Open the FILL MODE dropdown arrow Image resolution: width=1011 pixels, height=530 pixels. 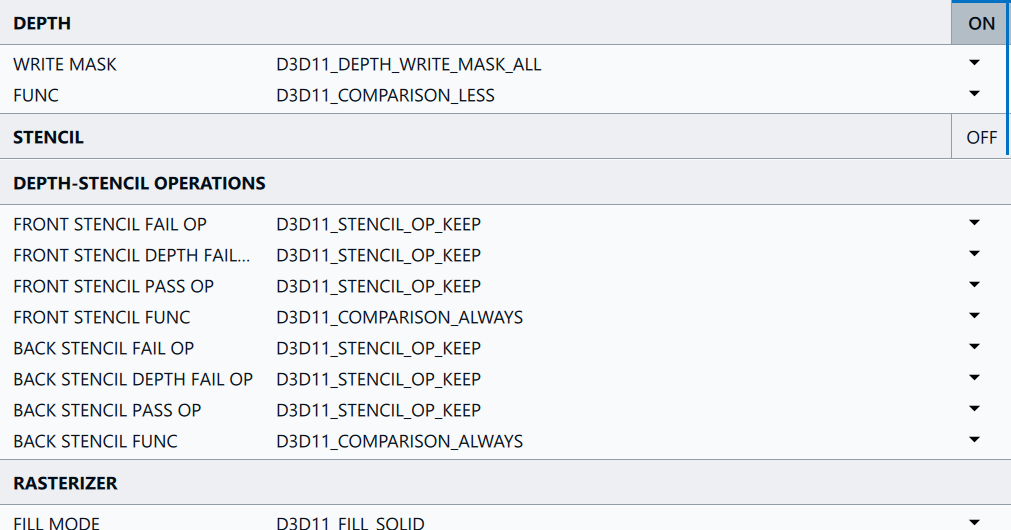974,522
